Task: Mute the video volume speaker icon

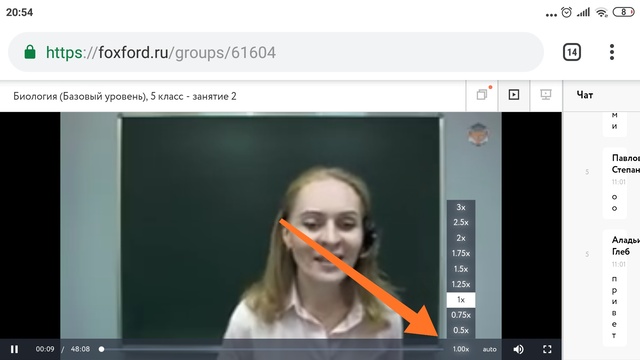Action: click(x=518, y=349)
